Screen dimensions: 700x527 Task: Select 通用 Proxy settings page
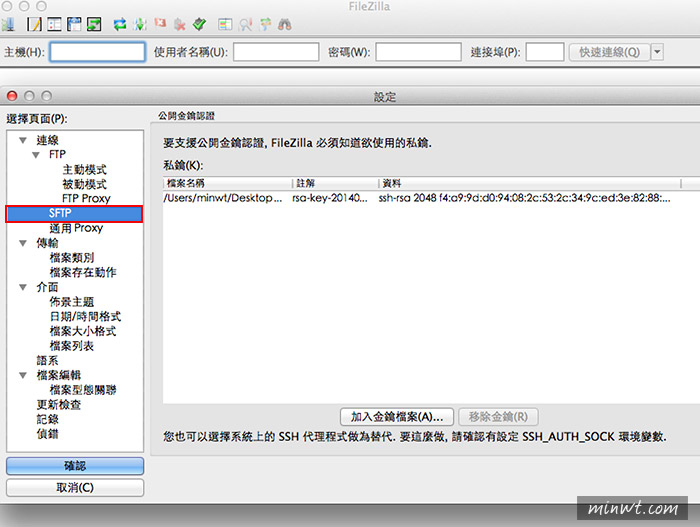tap(76, 228)
